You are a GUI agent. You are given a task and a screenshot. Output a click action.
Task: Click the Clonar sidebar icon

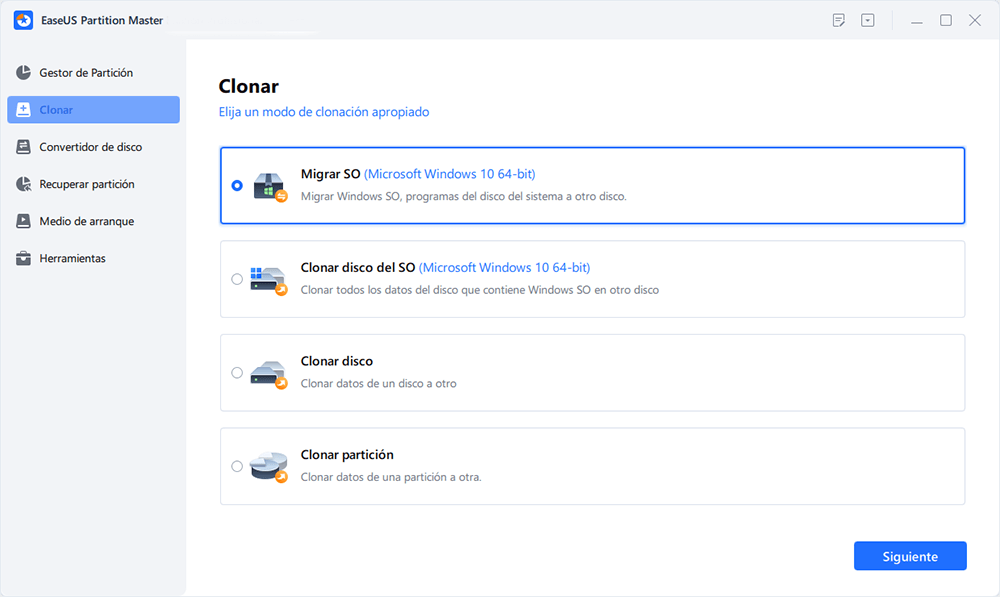coord(24,110)
